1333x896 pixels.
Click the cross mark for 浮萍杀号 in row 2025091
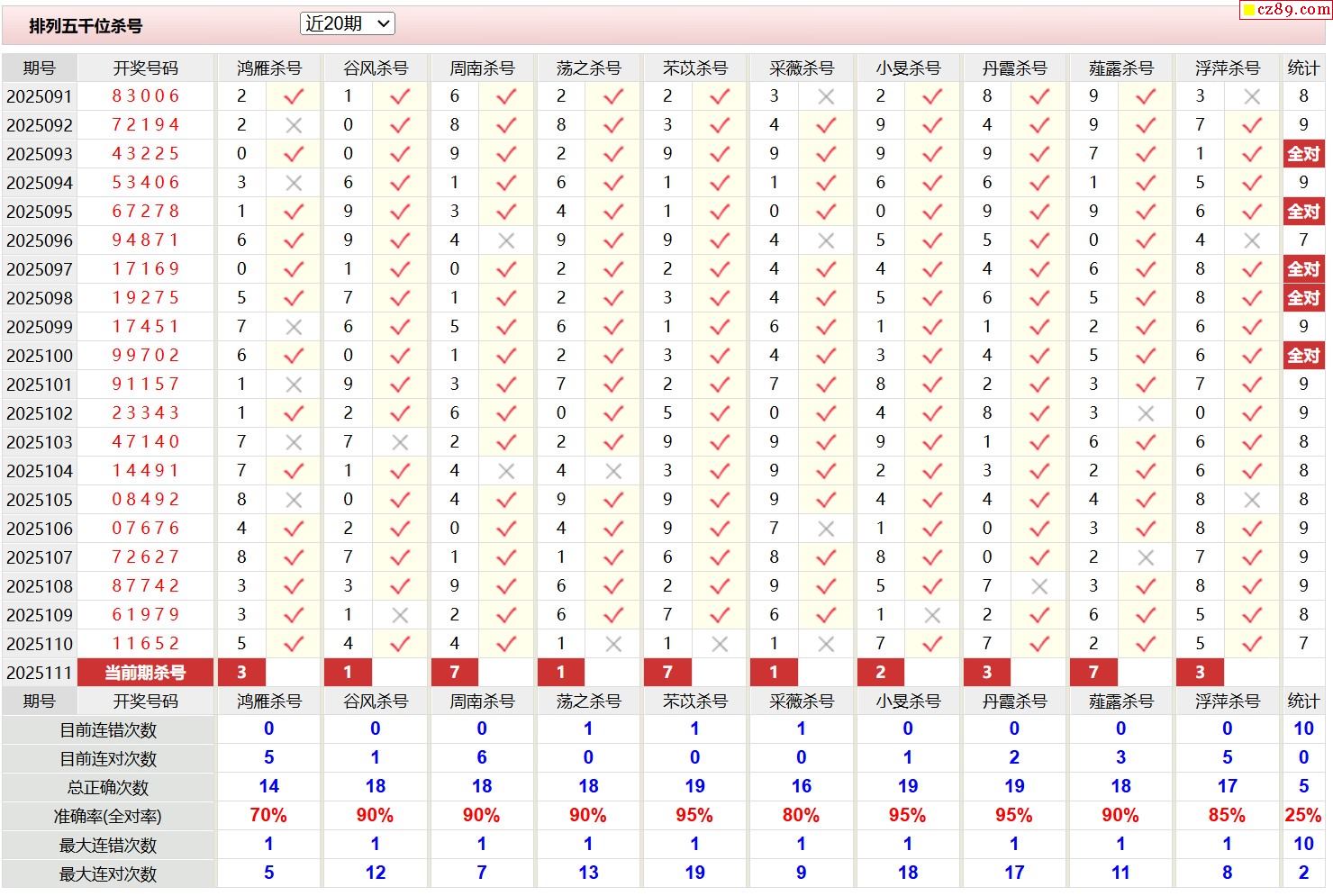1252,96
